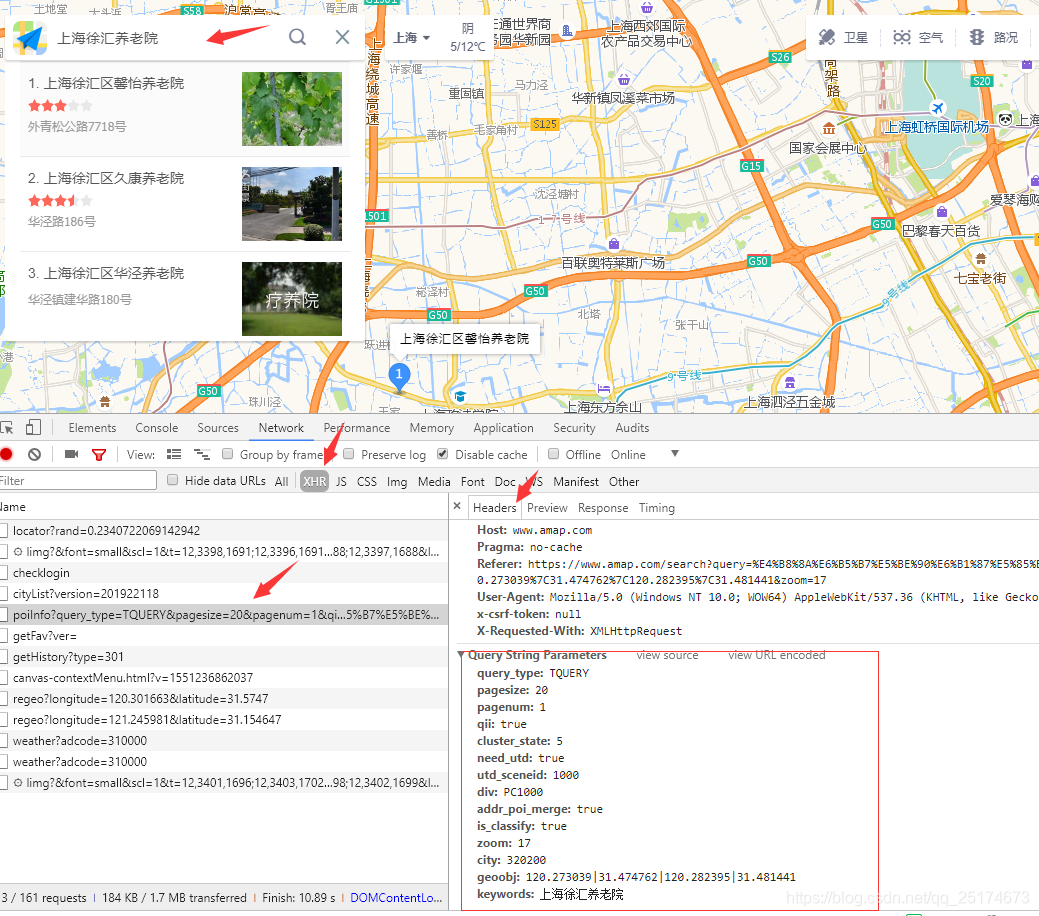Click the capture screenshots camera icon
Viewport: 1039px width, 916px height.
72,454
